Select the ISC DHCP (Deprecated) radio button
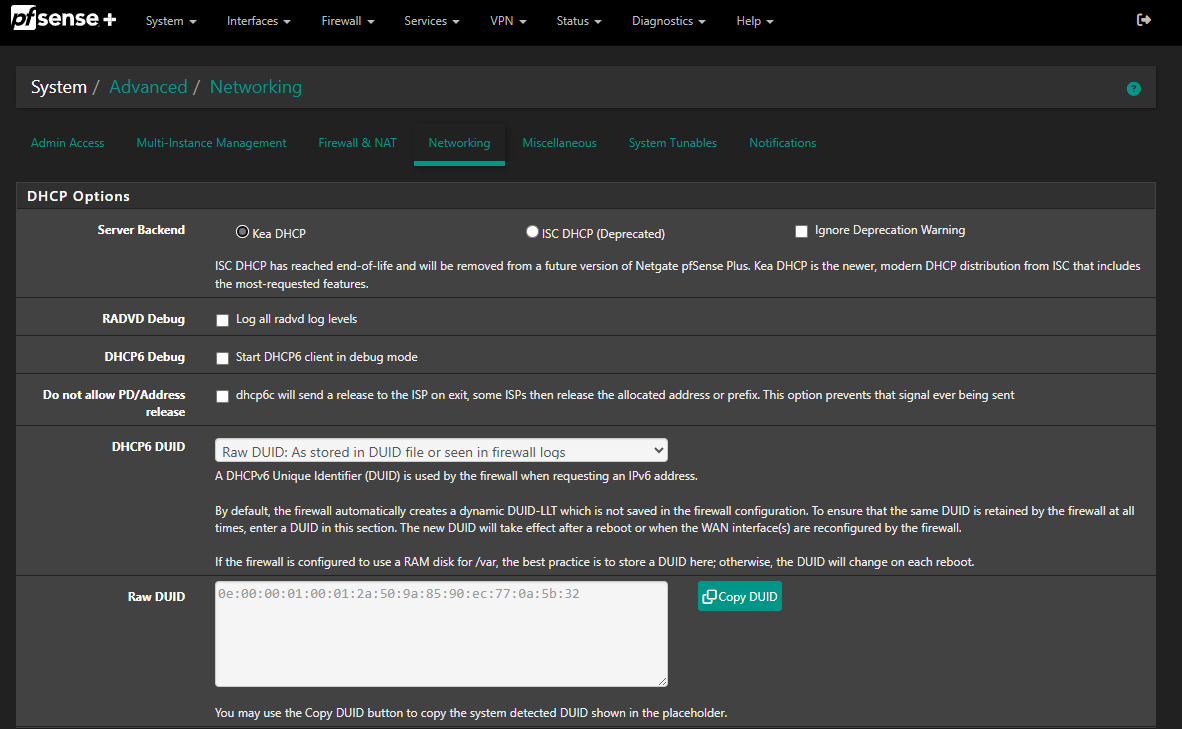Image resolution: width=1182 pixels, height=729 pixels. pos(532,232)
